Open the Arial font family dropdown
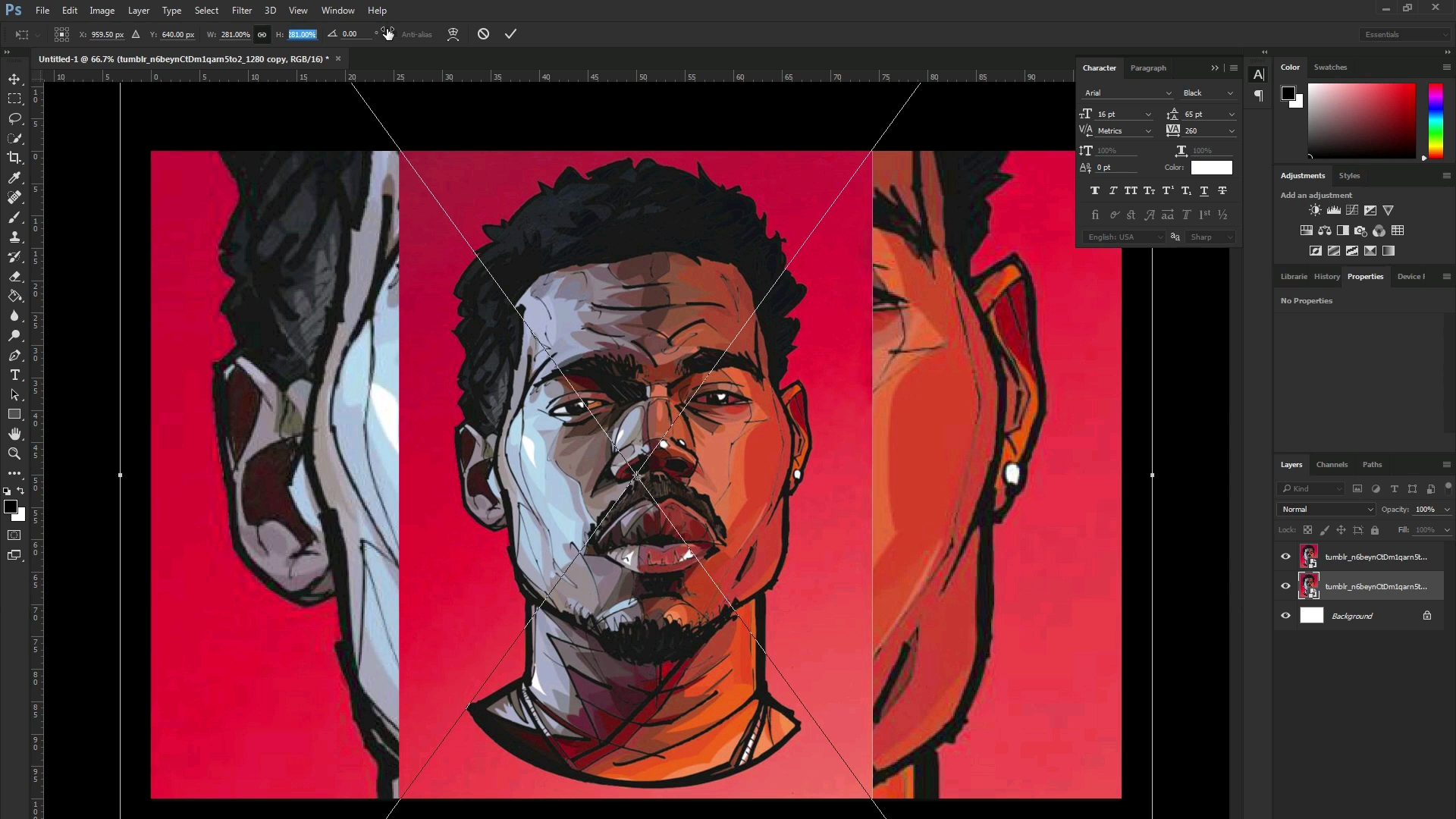This screenshot has width=1456, height=819. coord(1128,93)
